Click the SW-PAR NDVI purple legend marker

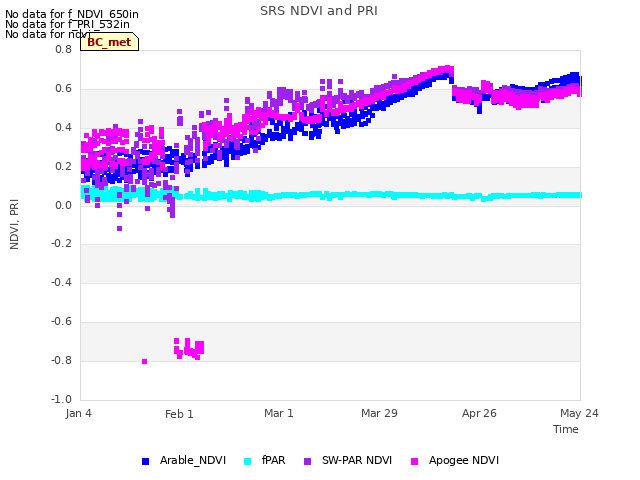pyautogui.click(x=307, y=461)
